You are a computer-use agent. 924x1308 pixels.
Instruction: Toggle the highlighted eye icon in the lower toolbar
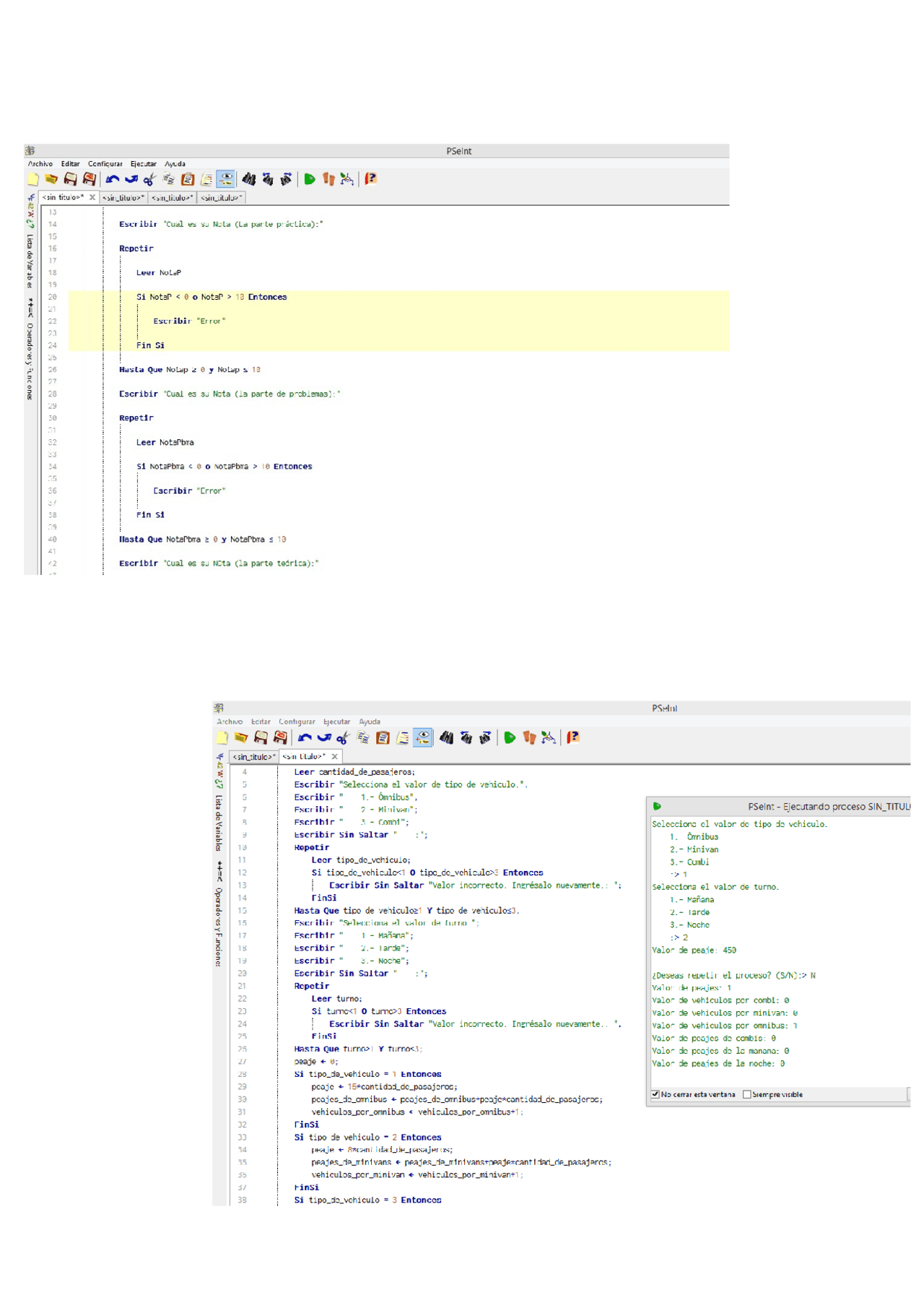click(x=423, y=737)
